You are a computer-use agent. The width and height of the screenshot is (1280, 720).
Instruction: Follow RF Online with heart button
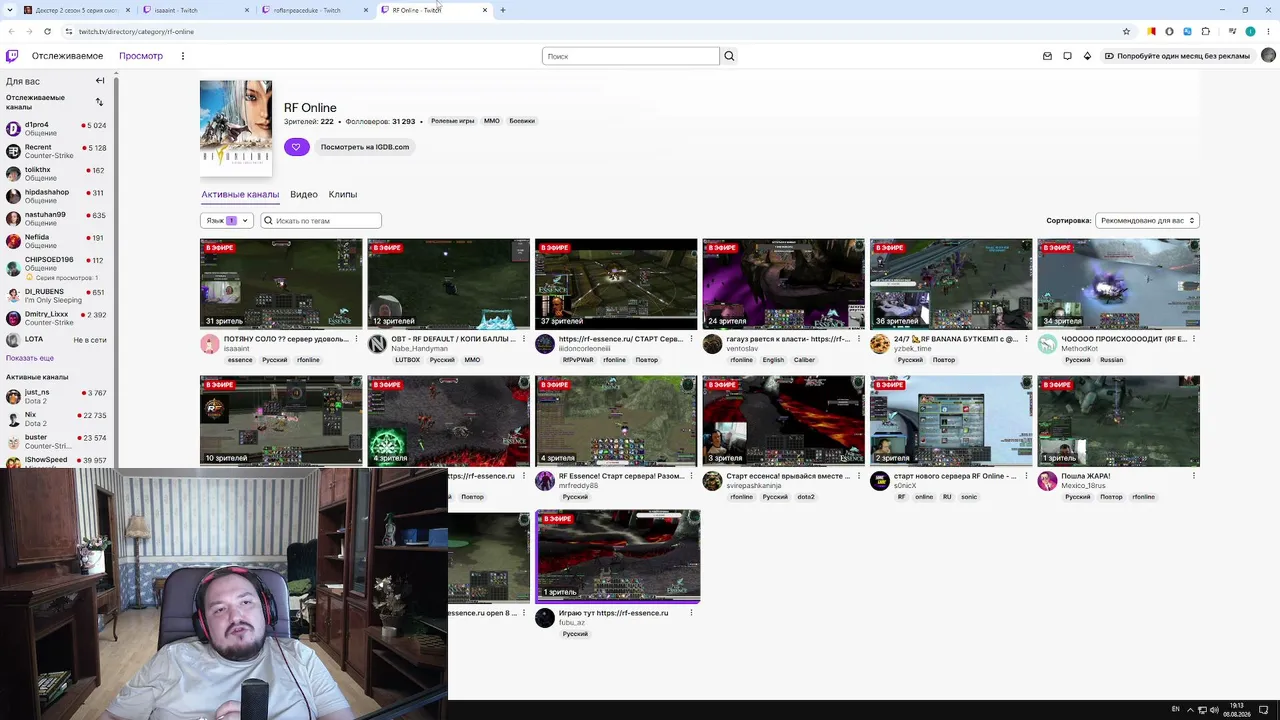click(x=296, y=147)
